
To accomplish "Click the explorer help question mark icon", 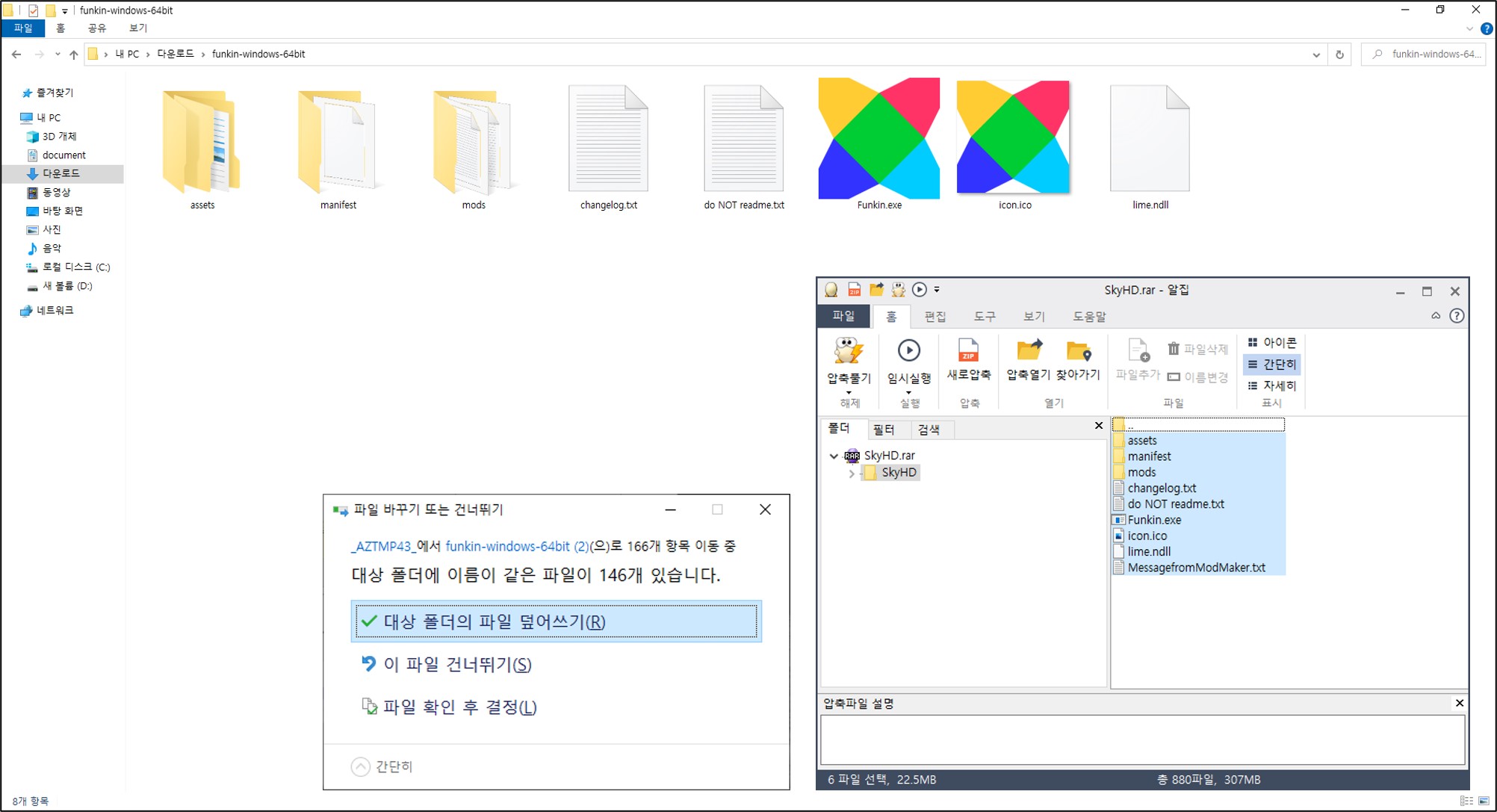I will coord(1487,28).
